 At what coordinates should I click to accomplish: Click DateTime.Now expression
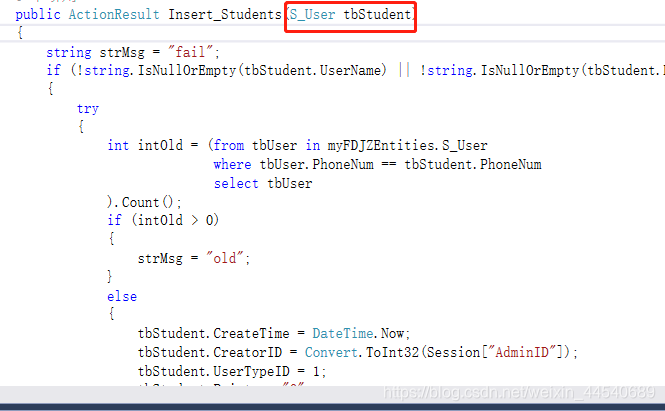(358, 333)
